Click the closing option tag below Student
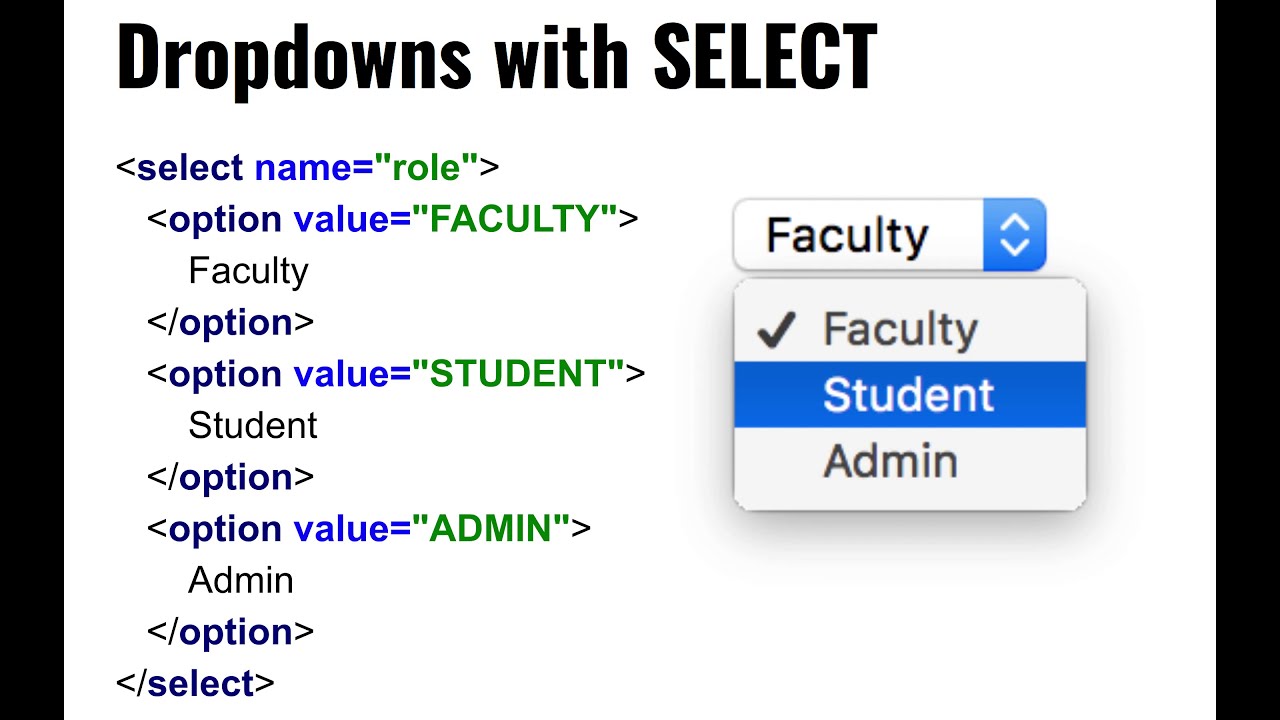 coord(231,478)
